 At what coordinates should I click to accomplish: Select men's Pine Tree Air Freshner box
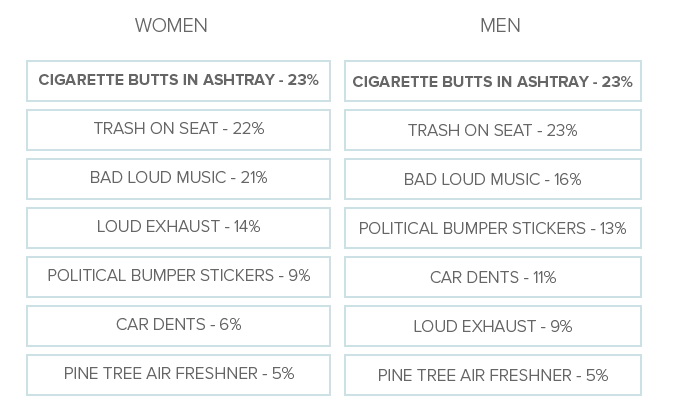(492, 376)
